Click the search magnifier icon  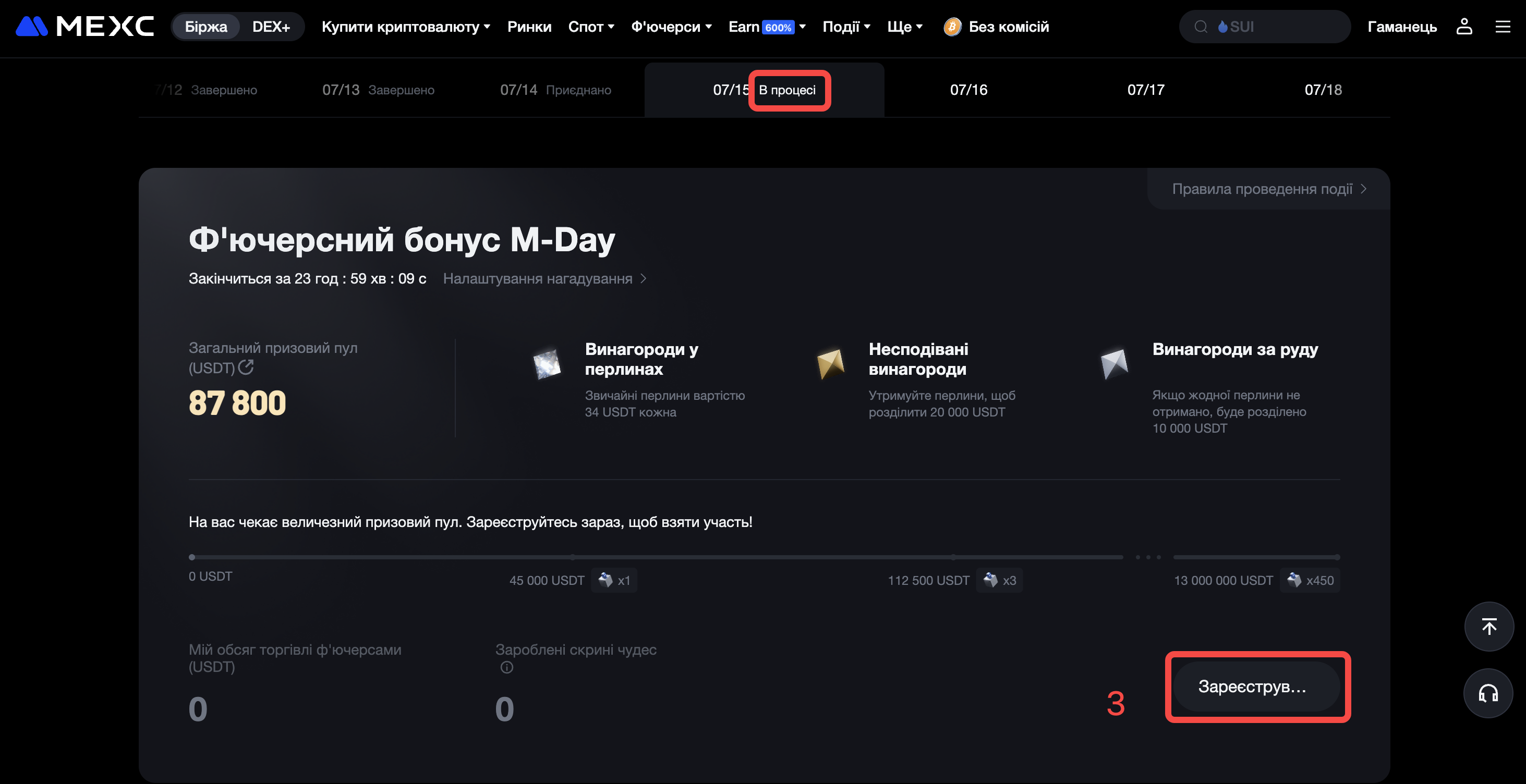point(1200,27)
